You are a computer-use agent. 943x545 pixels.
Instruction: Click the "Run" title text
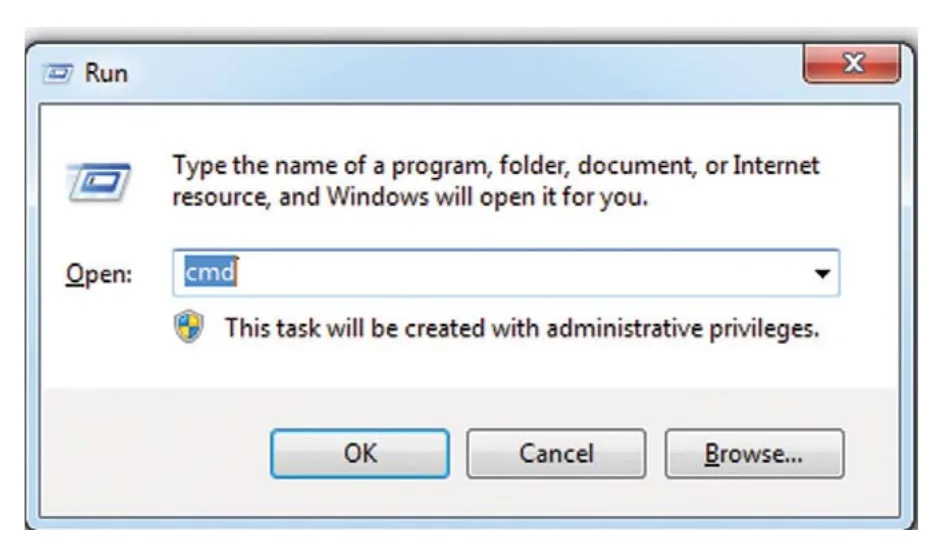[106, 73]
